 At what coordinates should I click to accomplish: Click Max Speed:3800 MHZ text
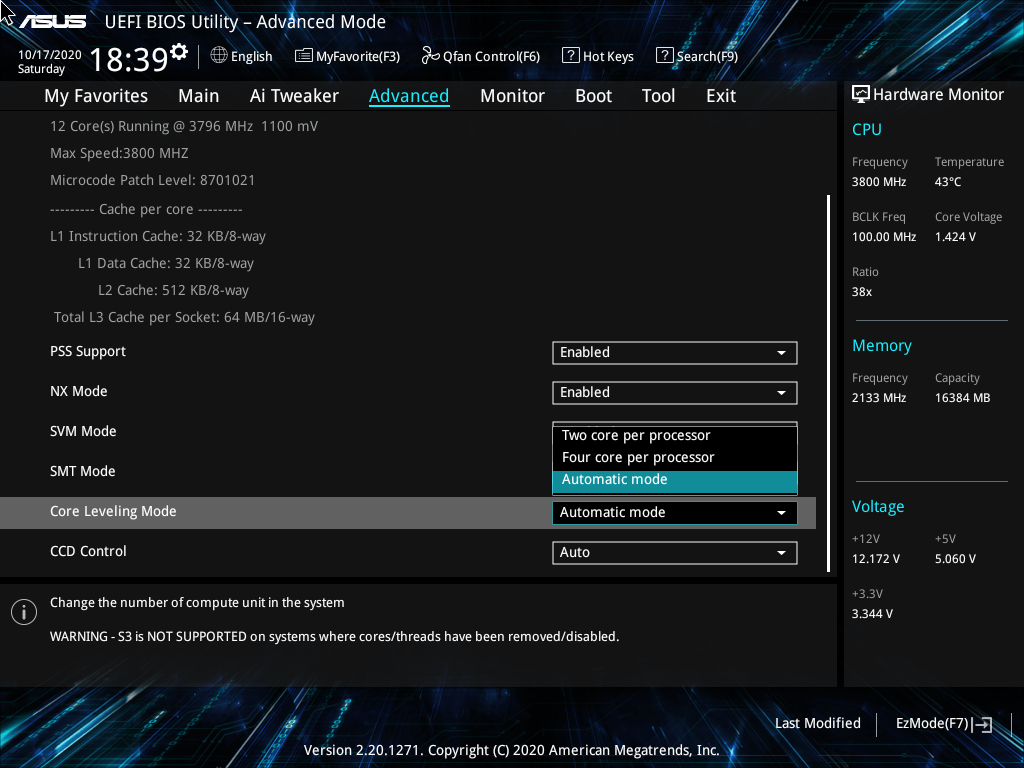coord(119,153)
